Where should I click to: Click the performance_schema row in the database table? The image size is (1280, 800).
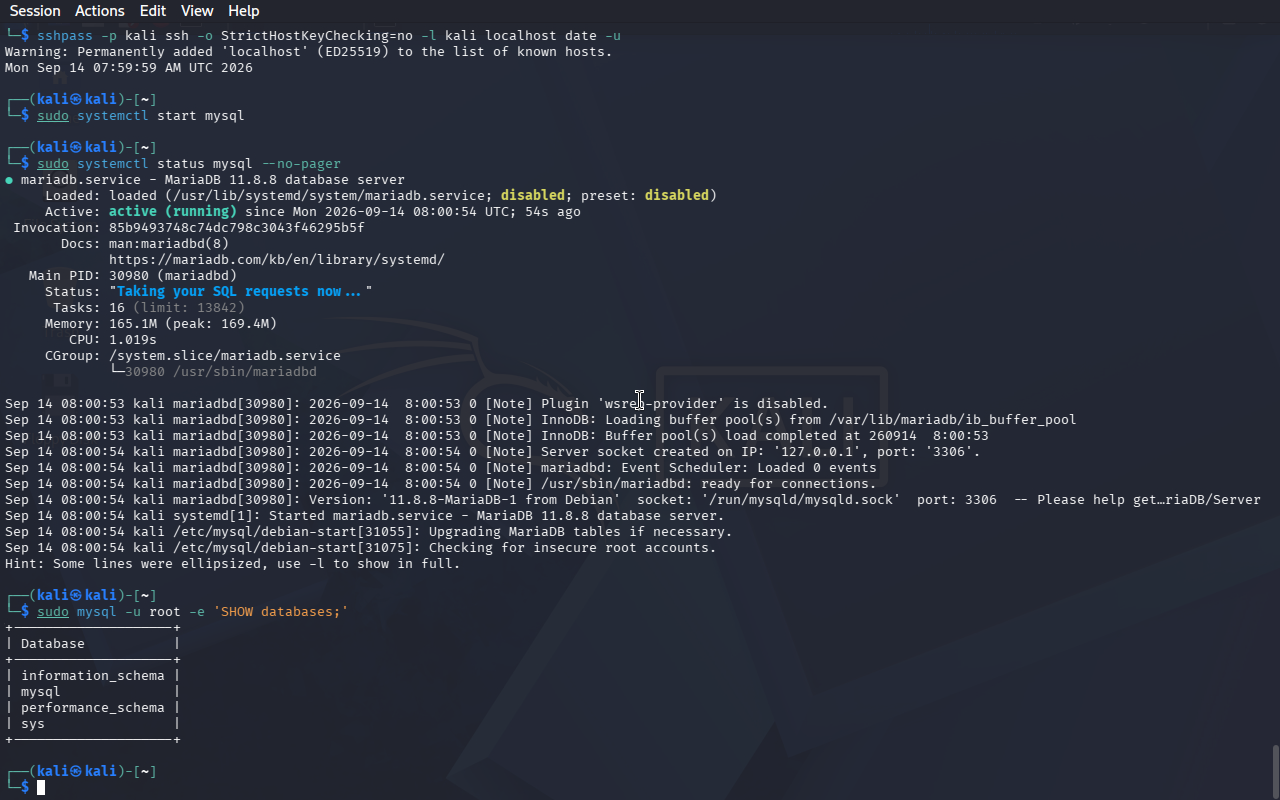pyautogui.click(x=93, y=707)
